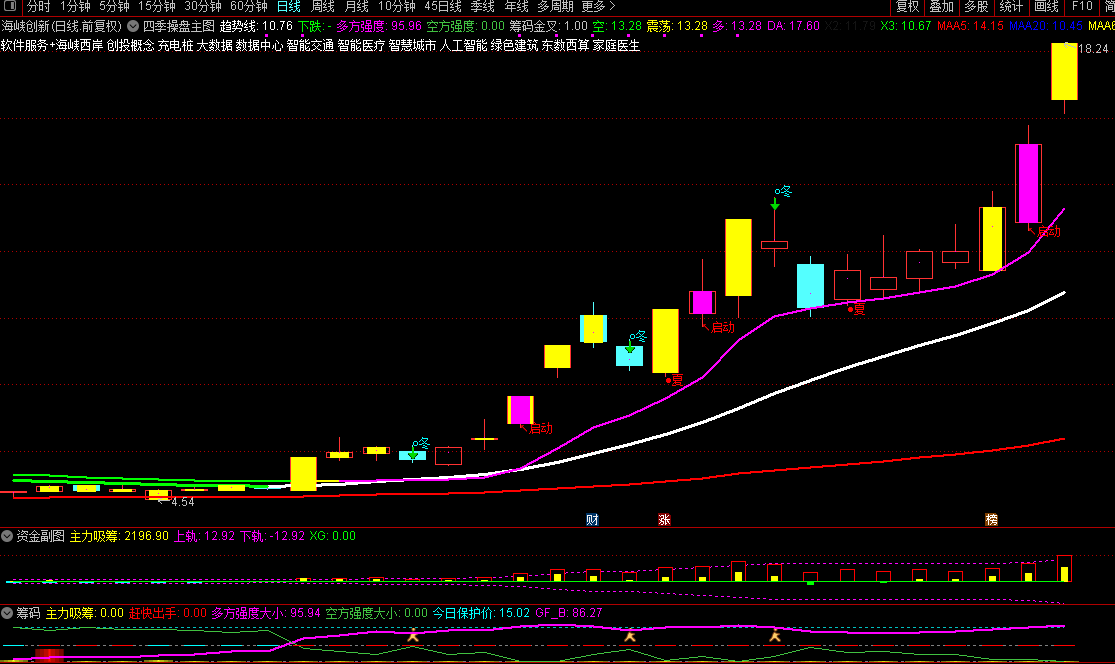Click the 震荡 13.28 readout

coord(677,26)
